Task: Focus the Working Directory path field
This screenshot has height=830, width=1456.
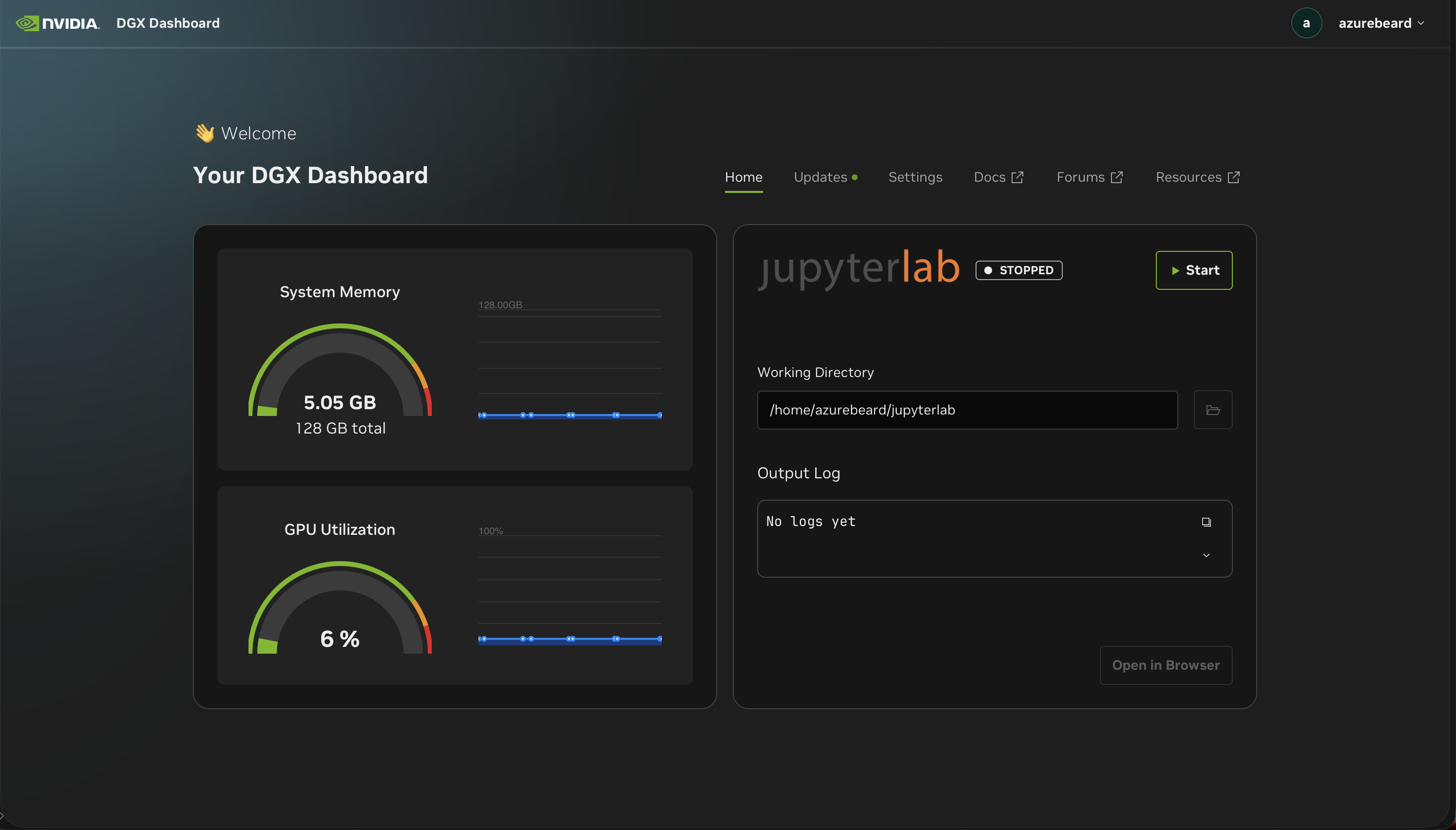Action: (x=967, y=410)
